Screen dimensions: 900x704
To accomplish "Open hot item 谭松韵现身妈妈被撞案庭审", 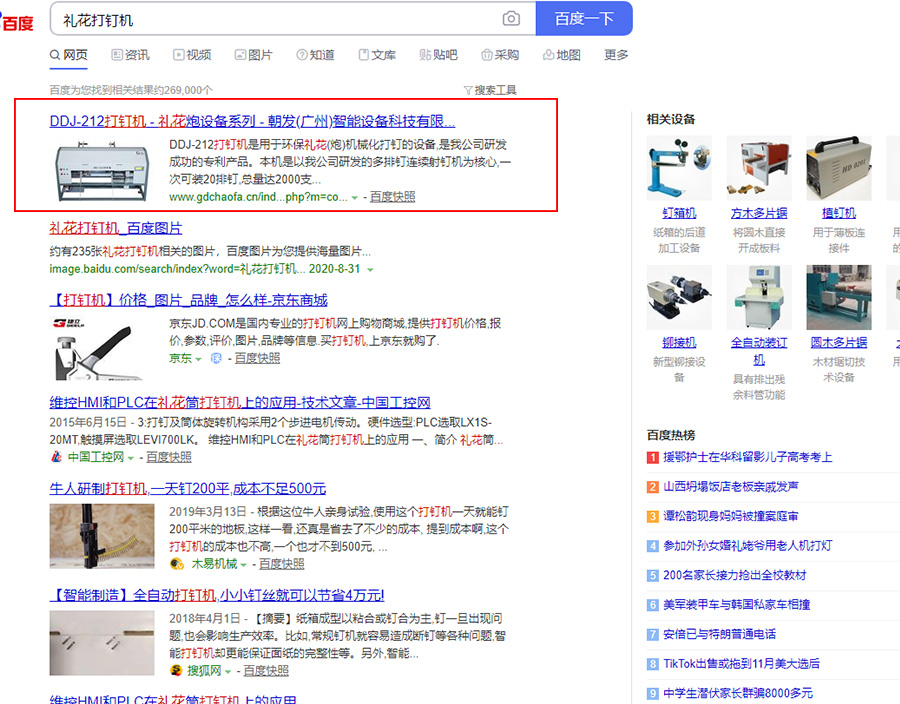I will coord(731,516).
